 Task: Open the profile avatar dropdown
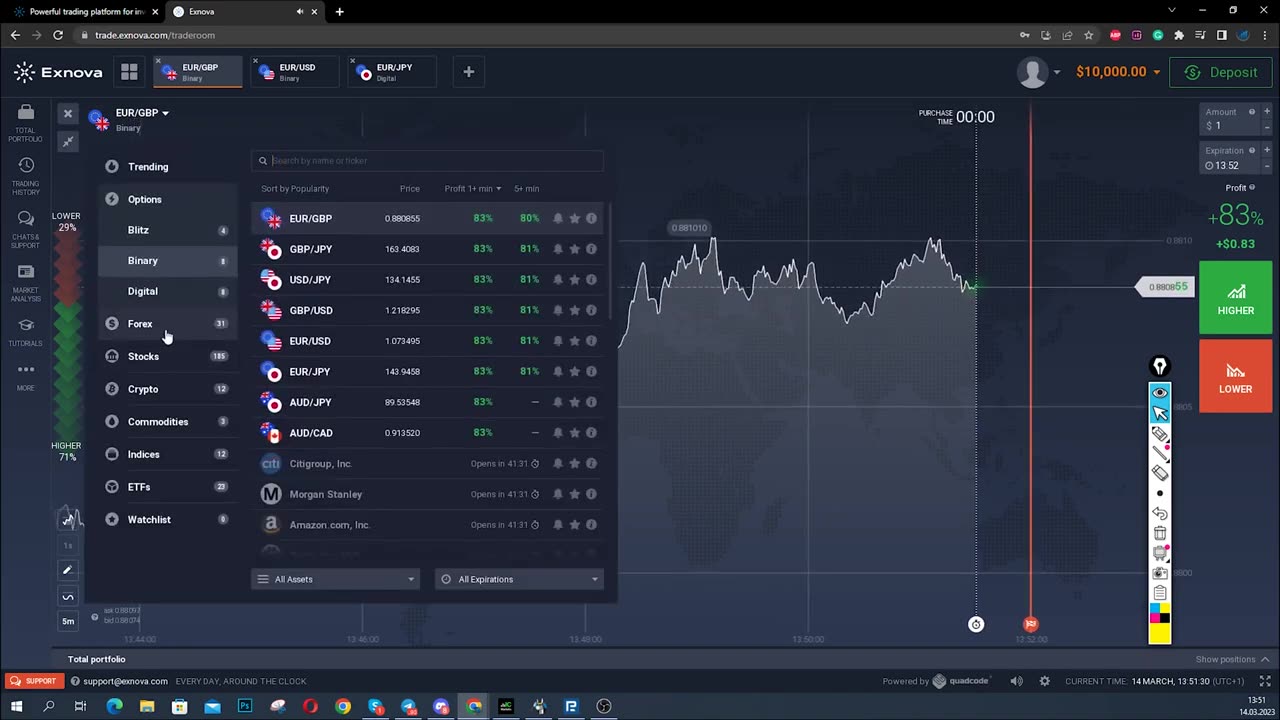pos(1038,72)
